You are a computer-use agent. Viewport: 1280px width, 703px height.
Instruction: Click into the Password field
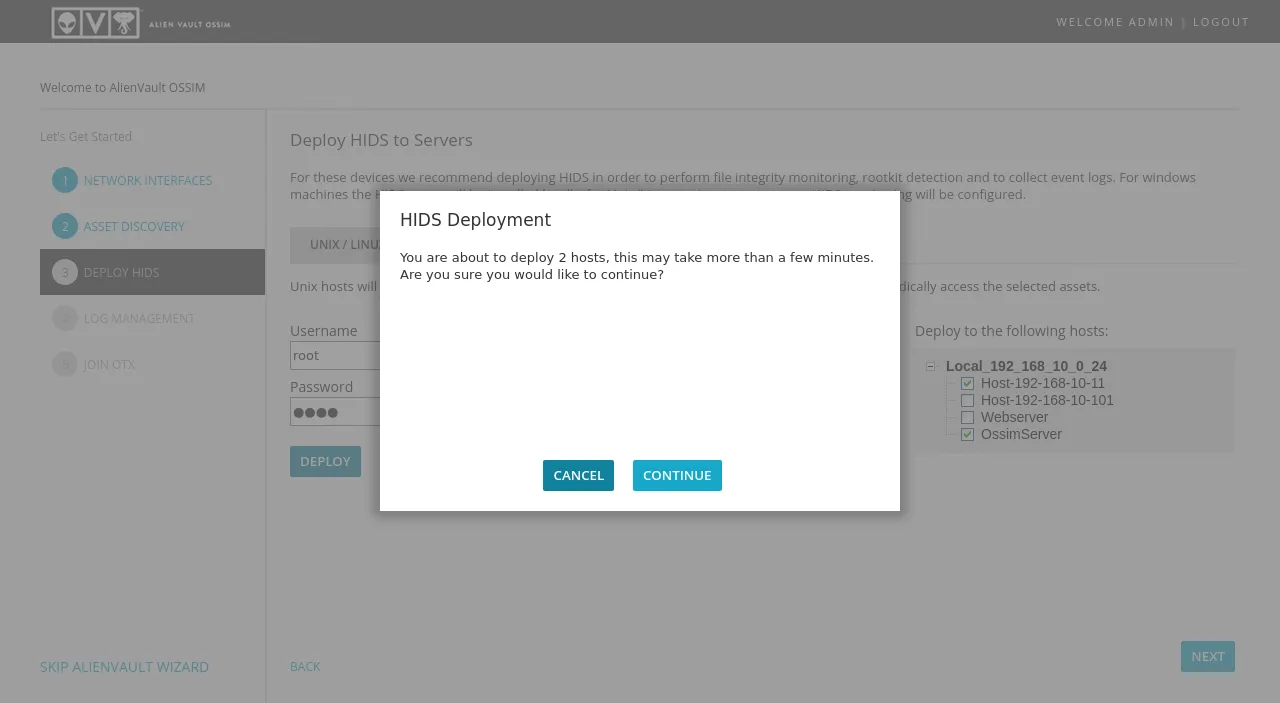tap(334, 412)
